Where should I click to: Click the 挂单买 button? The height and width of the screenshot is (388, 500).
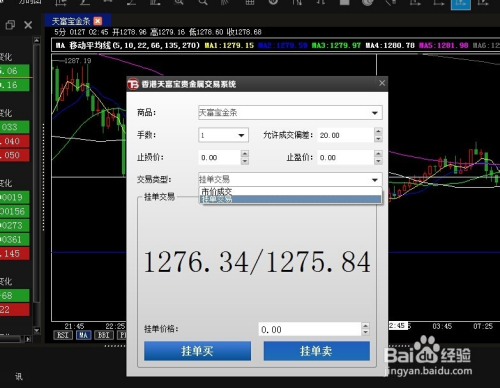tap(197, 351)
